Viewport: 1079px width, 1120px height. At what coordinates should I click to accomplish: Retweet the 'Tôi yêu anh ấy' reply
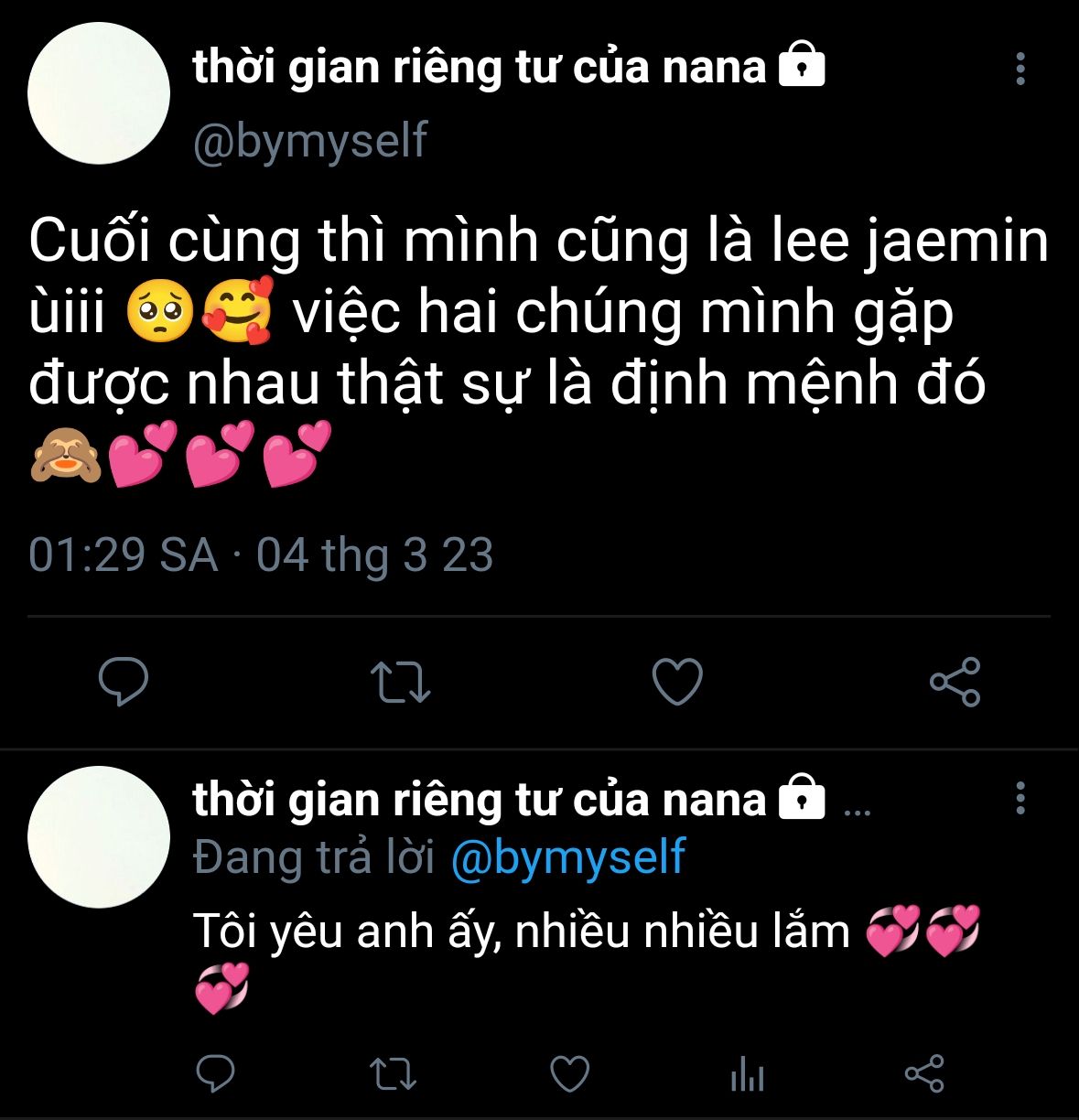(x=393, y=1074)
